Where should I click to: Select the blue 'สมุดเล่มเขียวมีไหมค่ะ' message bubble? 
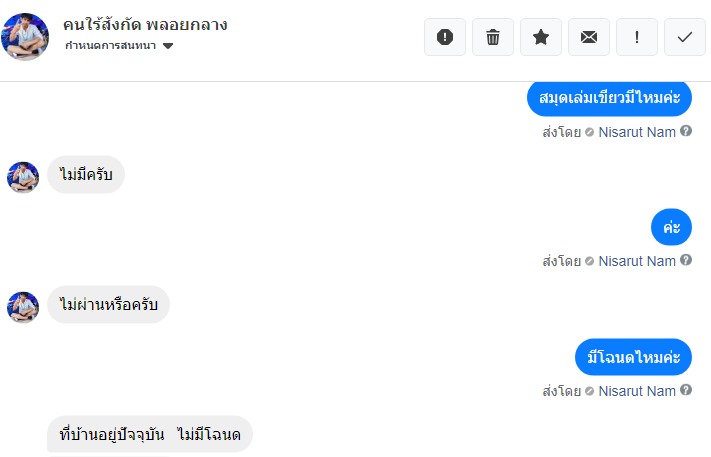coord(609,98)
